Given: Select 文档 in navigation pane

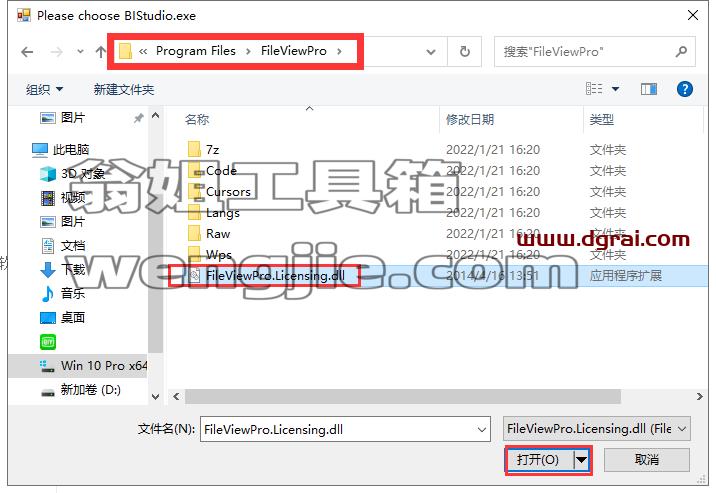Looking at the screenshot, I should point(63,246).
